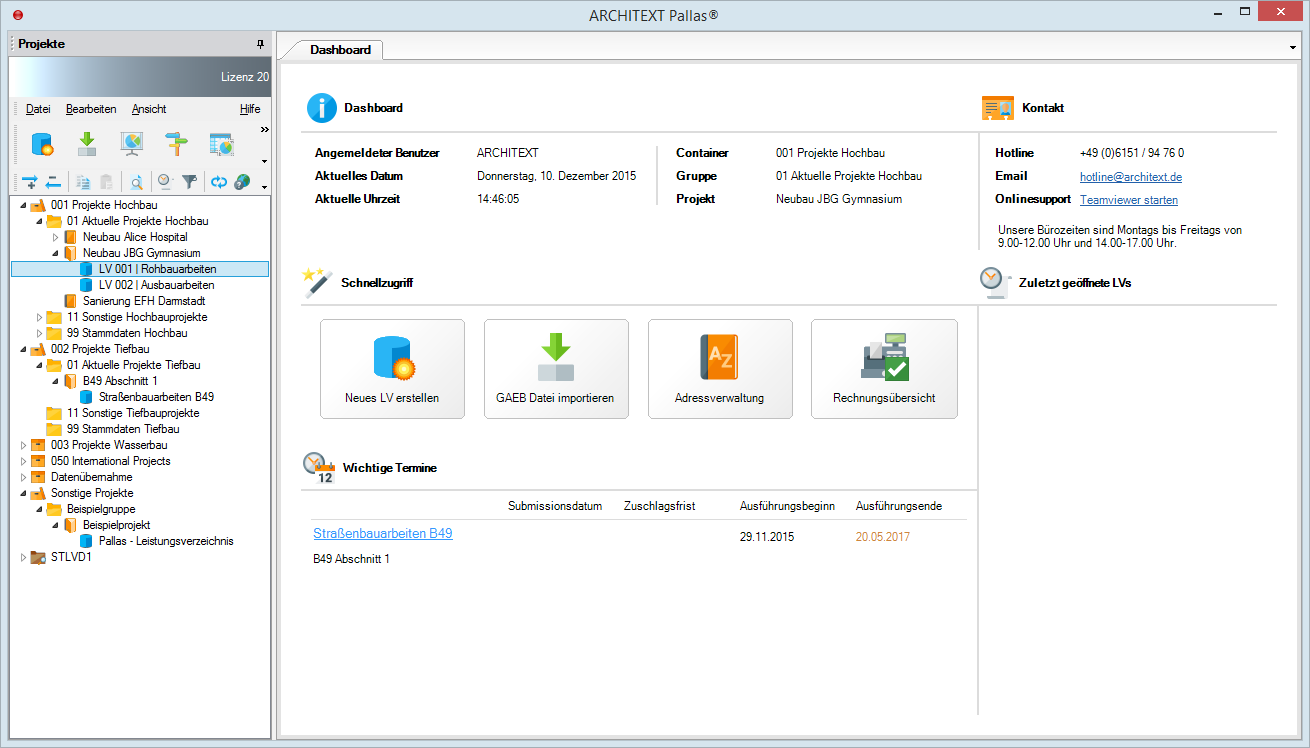
Task: Click the expand-all arrow with plus icon
Action: tap(29, 182)
